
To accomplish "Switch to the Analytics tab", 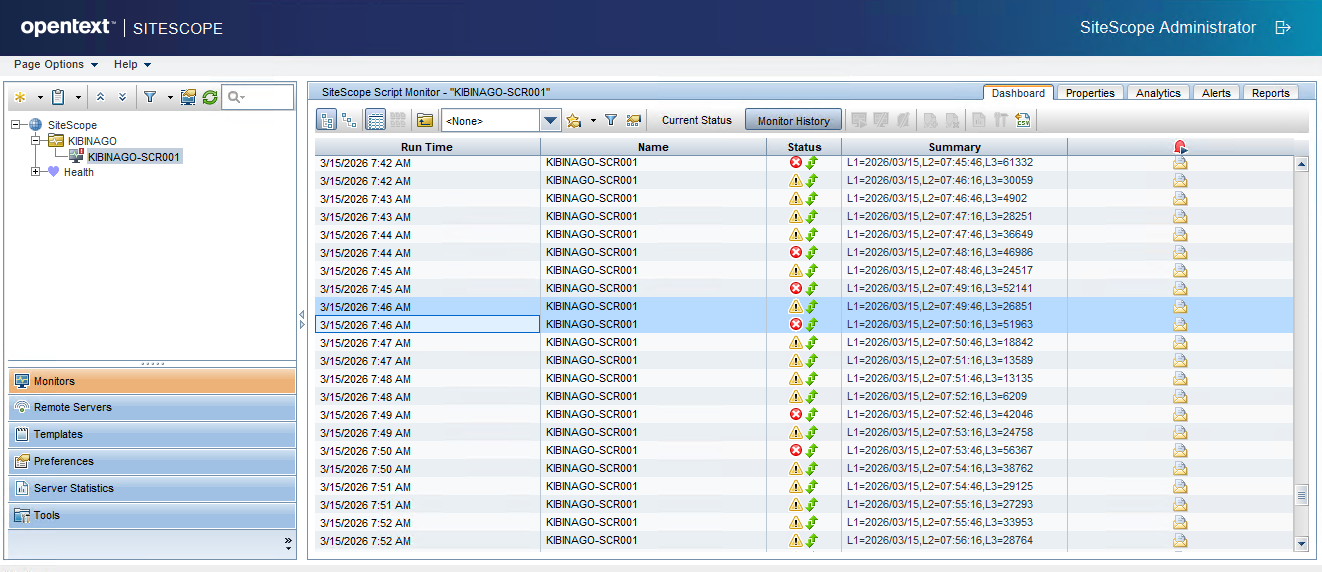I will coord(1158,93).
